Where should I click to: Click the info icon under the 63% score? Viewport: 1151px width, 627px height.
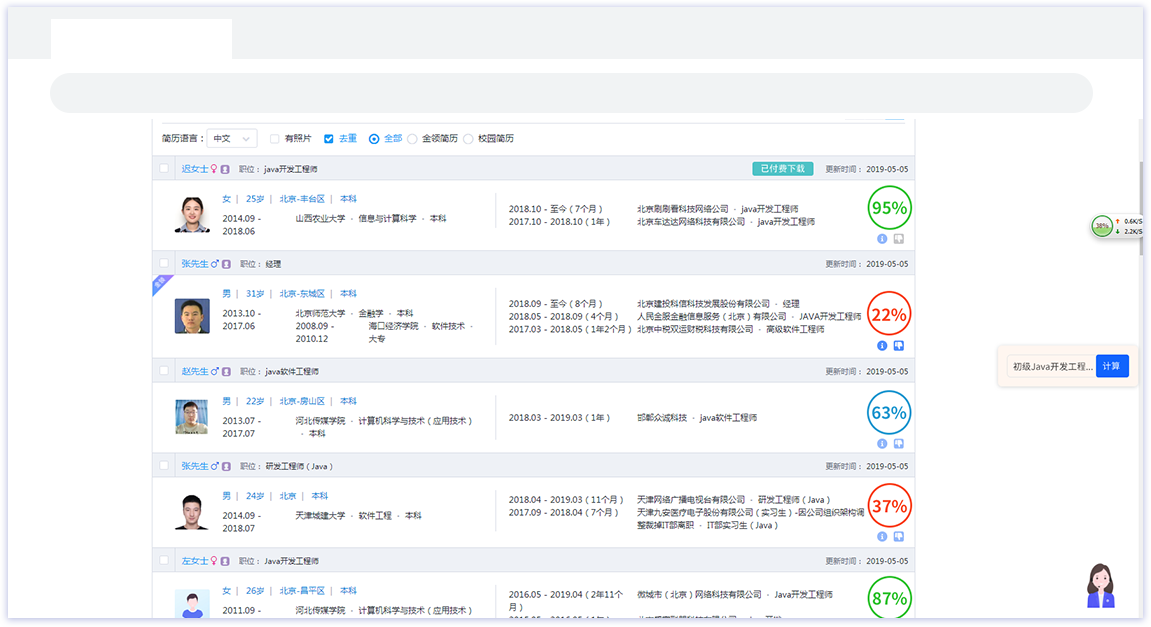coord(882,443)
